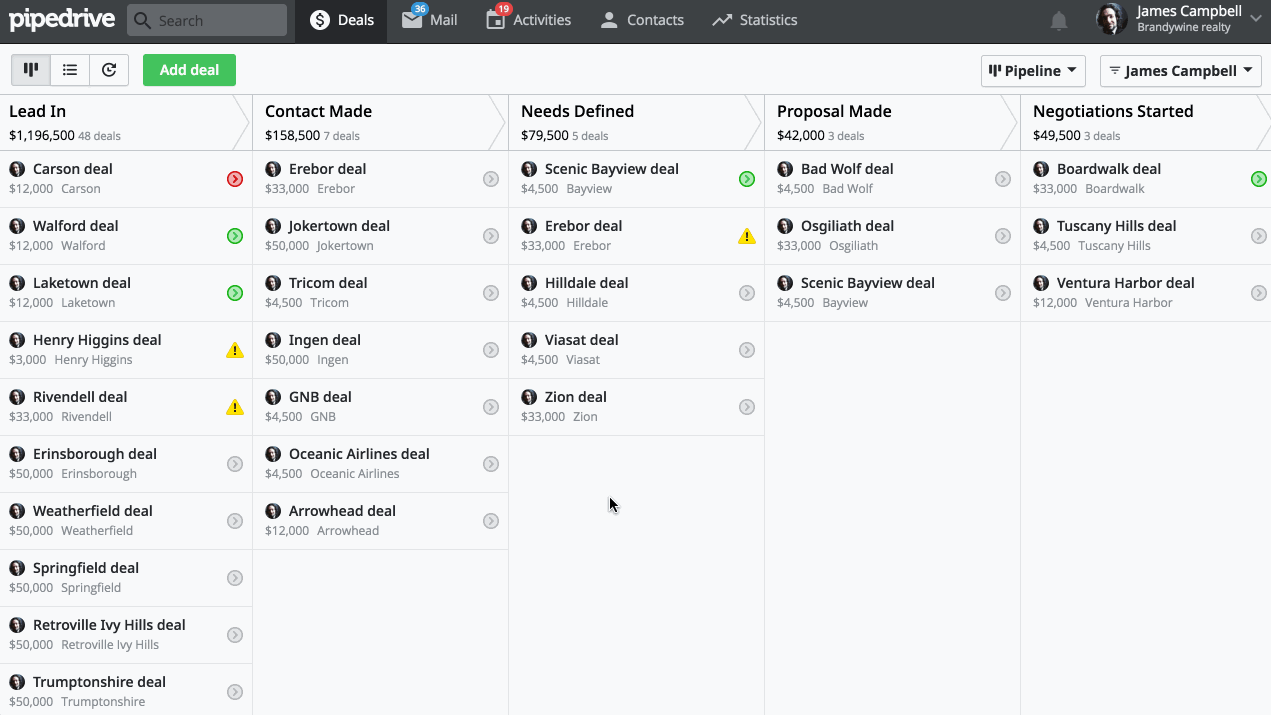Click the Henry Higgins contact name
The height and width of the screenshot is (715, 1271).
pyautogui.click(x=93, y=360)
